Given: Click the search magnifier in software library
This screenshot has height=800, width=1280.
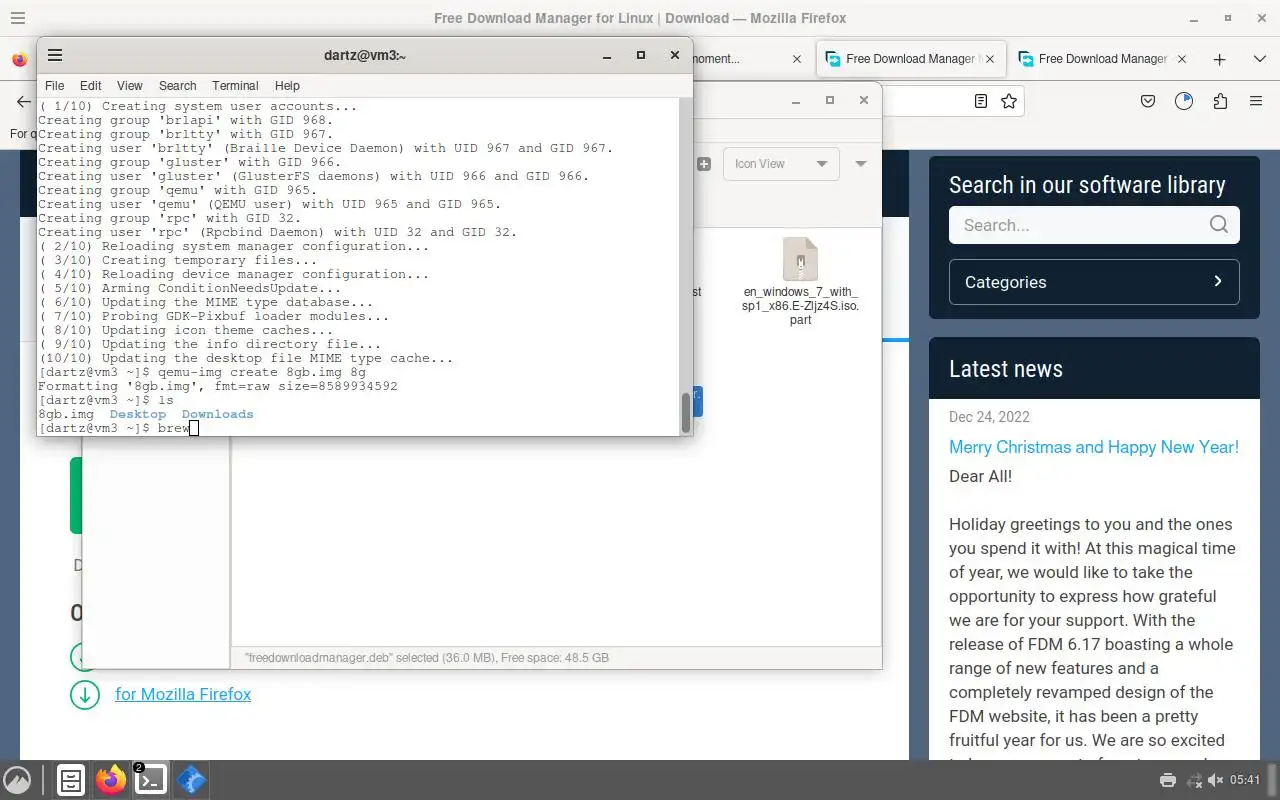Looking at the screenshot, I should [x=1218, y=224].
